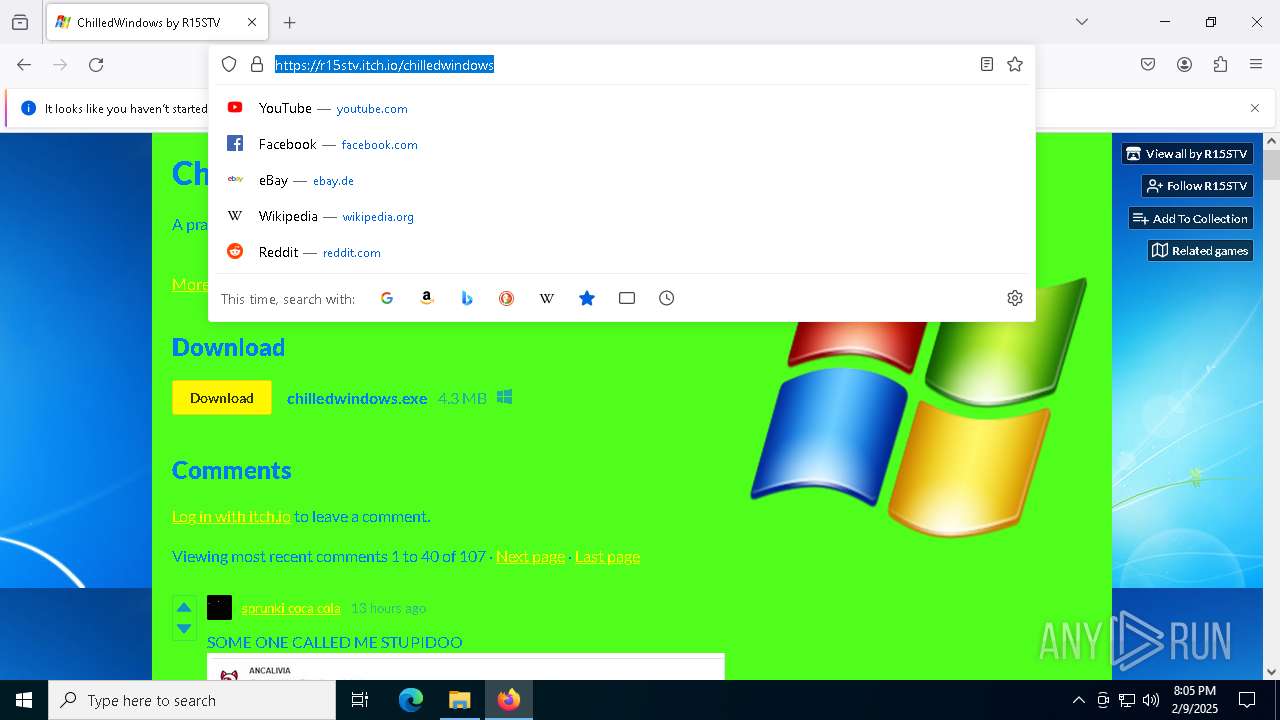The height and width of the screenshot is (720, 1280).
Task: Open Save to Pocket icon
Action: point(1148,65)
